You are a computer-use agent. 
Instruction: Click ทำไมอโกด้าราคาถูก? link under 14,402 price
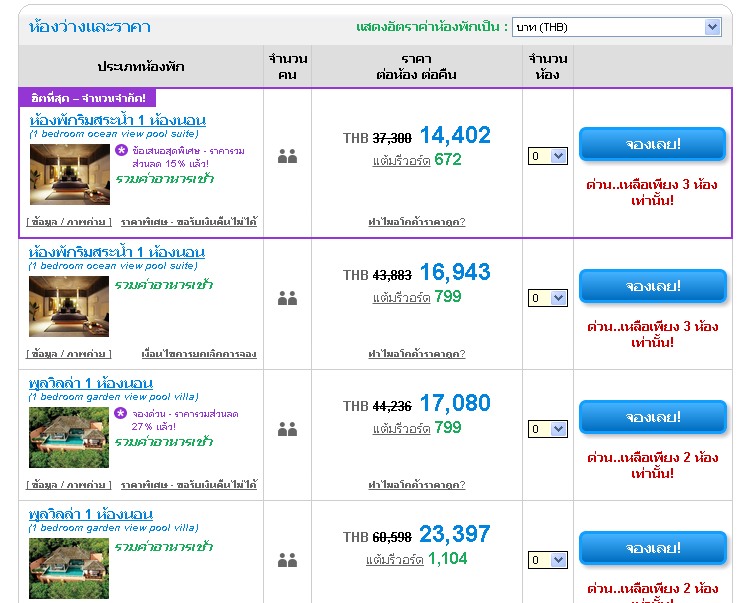click(x=416, y=222)
